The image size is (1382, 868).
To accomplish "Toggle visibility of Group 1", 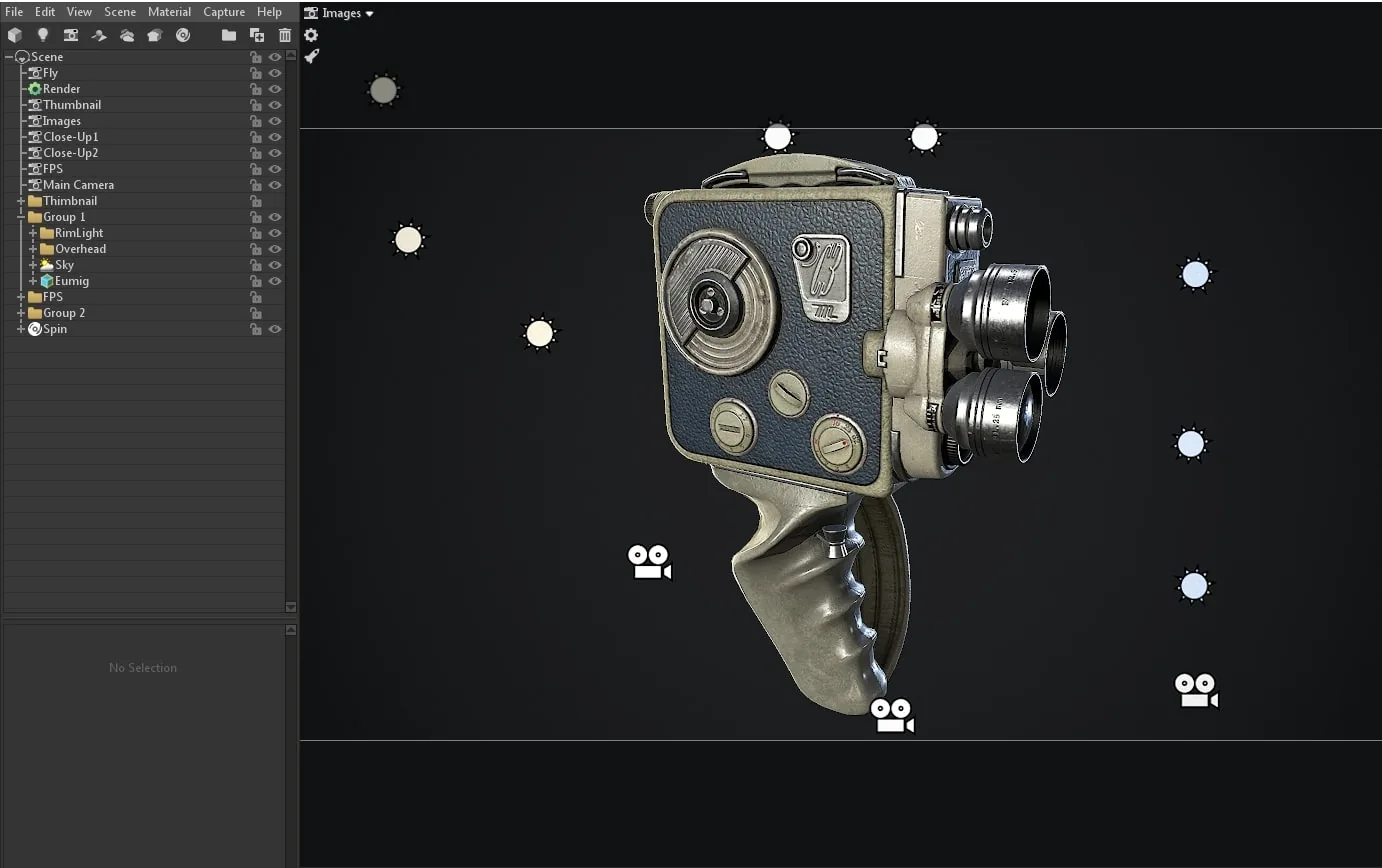I will pyautogui.click(x=275, y=217).
